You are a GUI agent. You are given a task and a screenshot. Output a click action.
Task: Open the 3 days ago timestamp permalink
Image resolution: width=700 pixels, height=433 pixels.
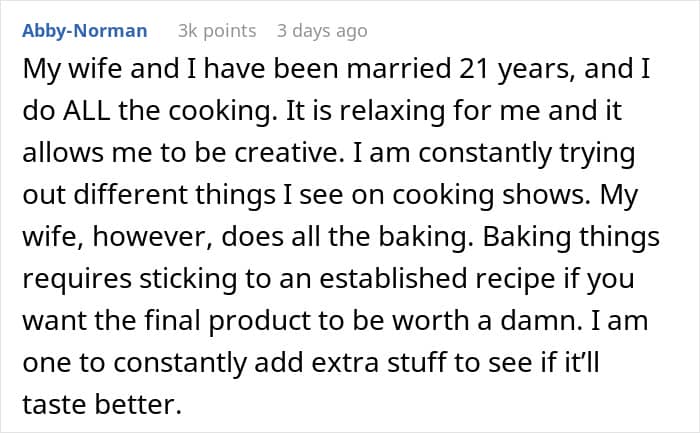pos(322,31)
